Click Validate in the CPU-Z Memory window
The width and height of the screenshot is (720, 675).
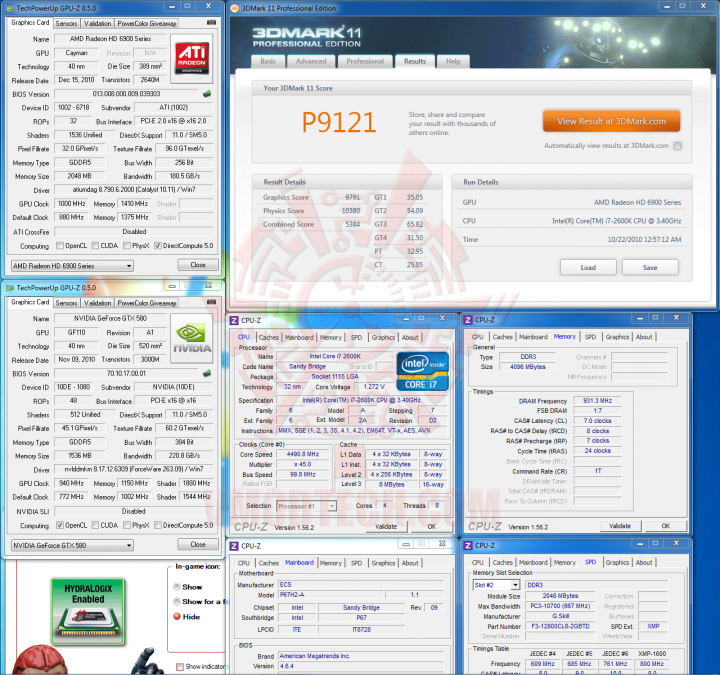tap(620, 526)
